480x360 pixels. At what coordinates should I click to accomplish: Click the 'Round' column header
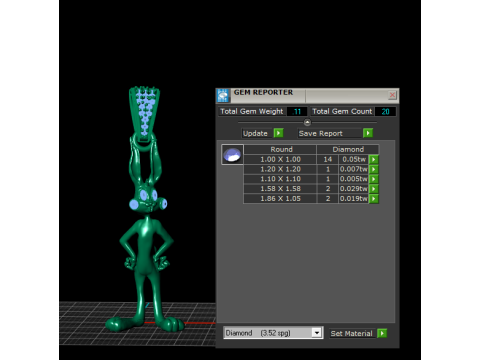point(280,149)
